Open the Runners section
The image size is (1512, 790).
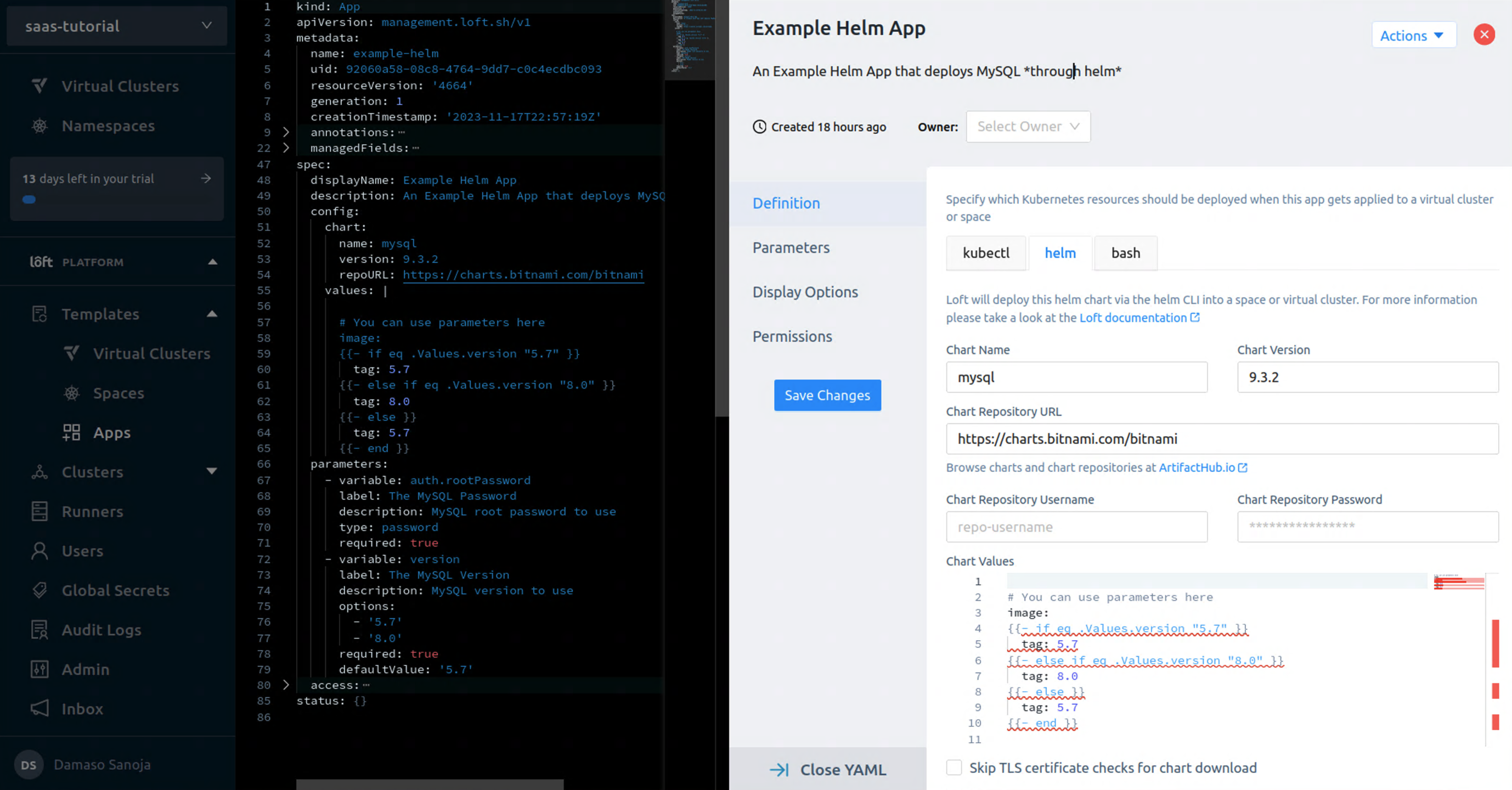pos(92,511)
